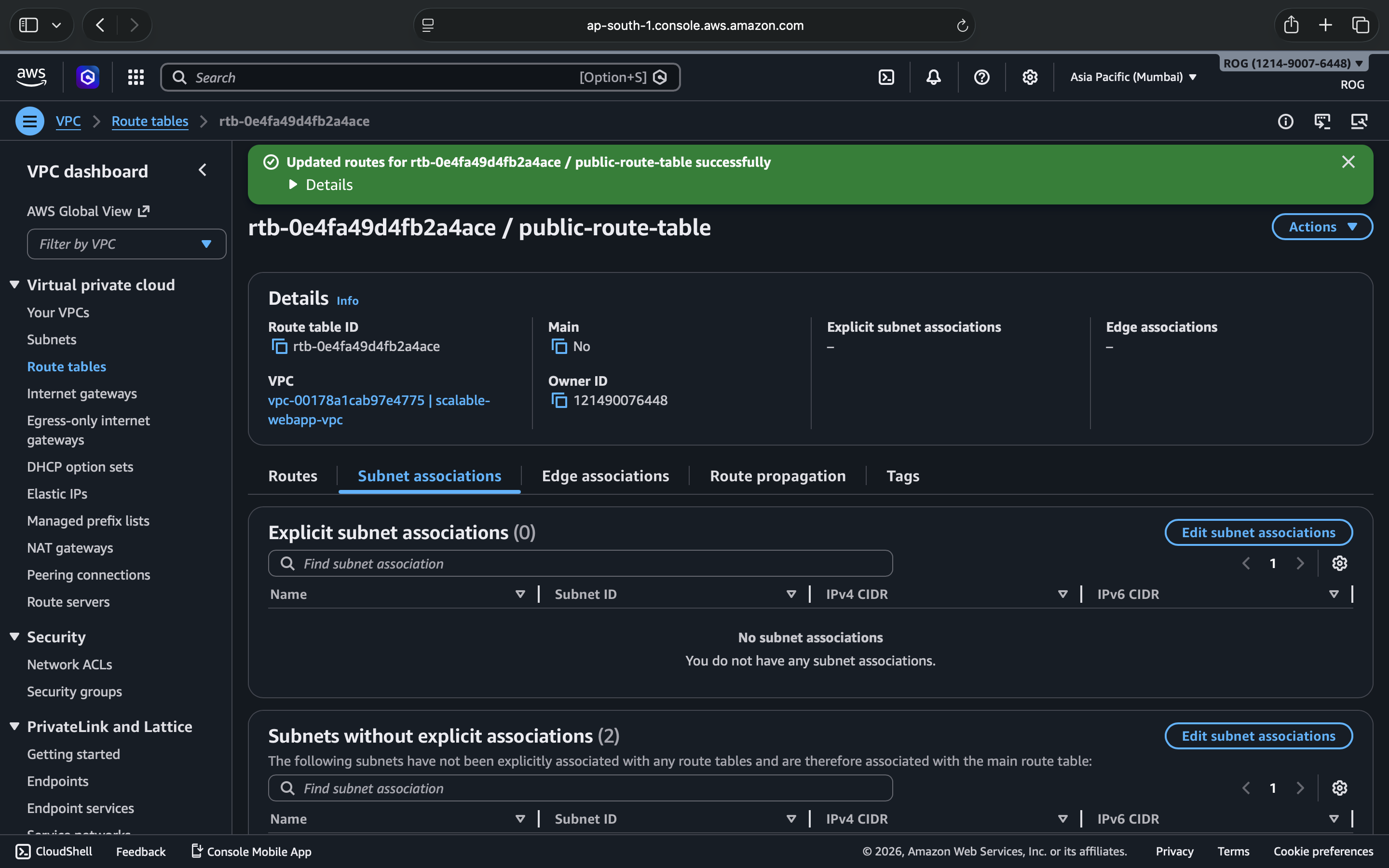Image resolution: width=1389 pixels, height=868 pixels.
Task: Open the Filter by VPC dropdown
Action: click(x=126, y=244)
